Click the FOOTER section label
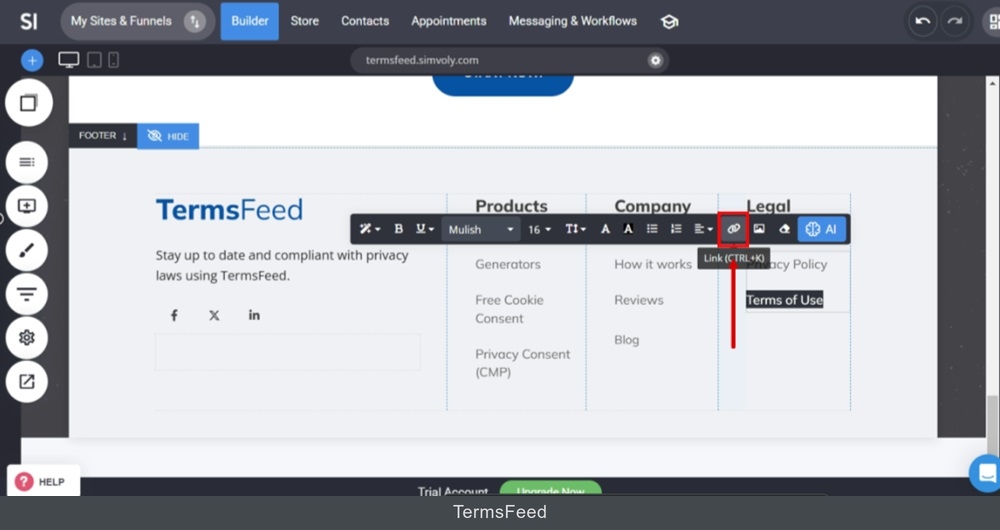This screenshot has height=530, width=1000. (x=103, y=136)
